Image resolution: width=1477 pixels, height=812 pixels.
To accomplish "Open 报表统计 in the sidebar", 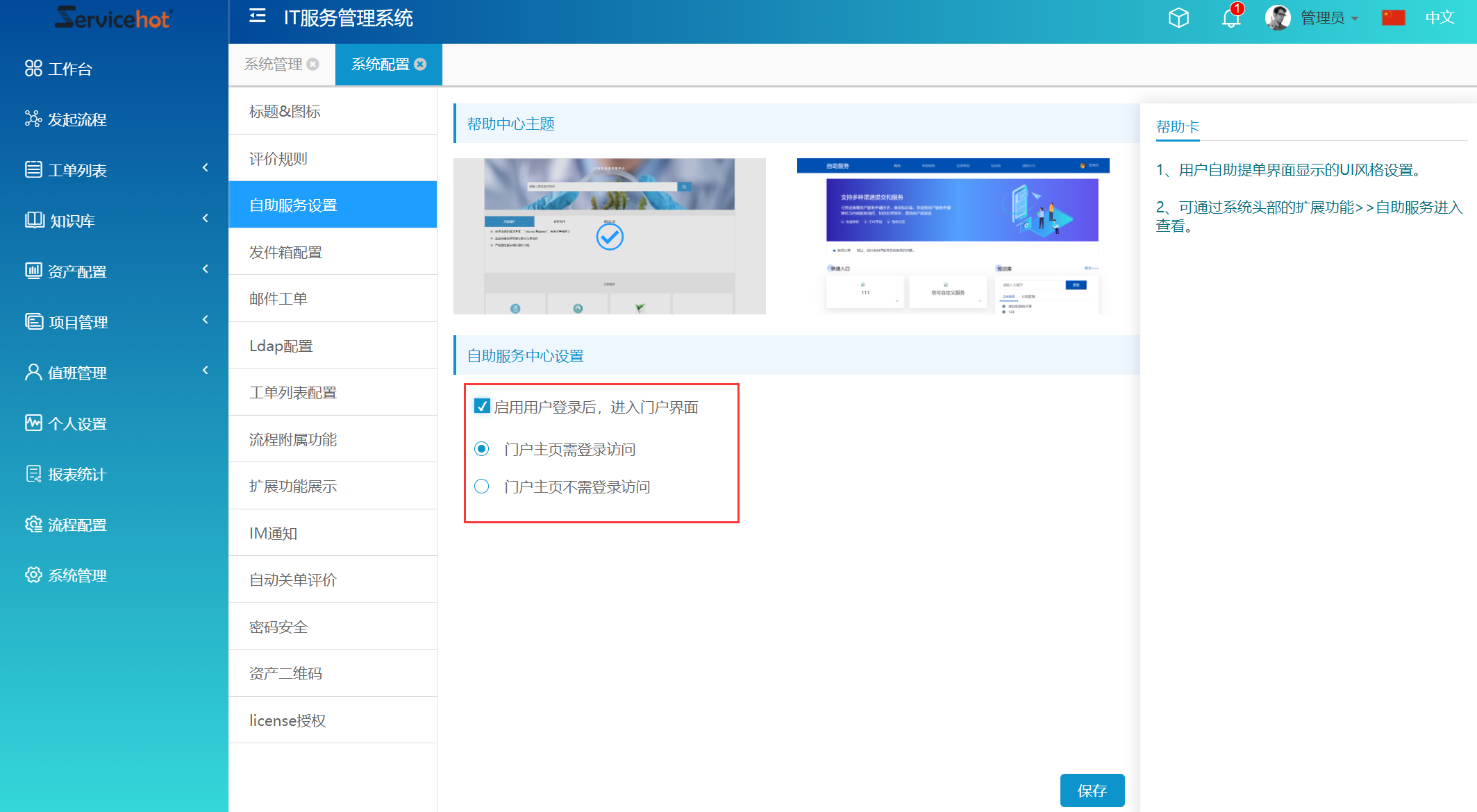I will 76,475.
